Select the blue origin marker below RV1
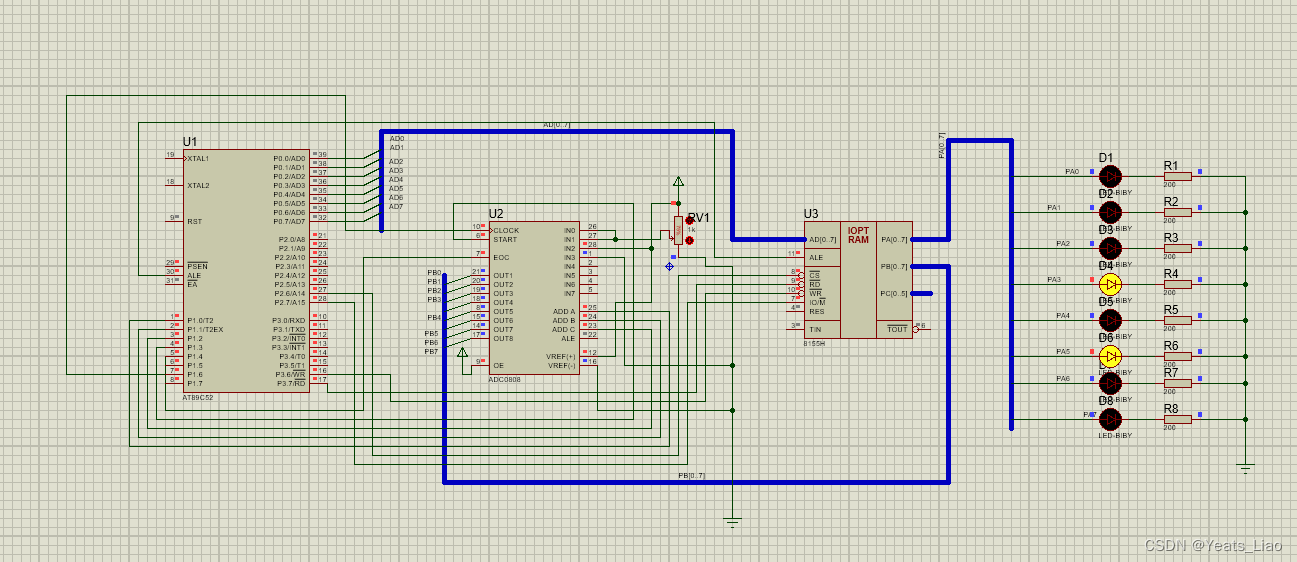This screenshot has width=1297, height=562. tap(669, 267)
